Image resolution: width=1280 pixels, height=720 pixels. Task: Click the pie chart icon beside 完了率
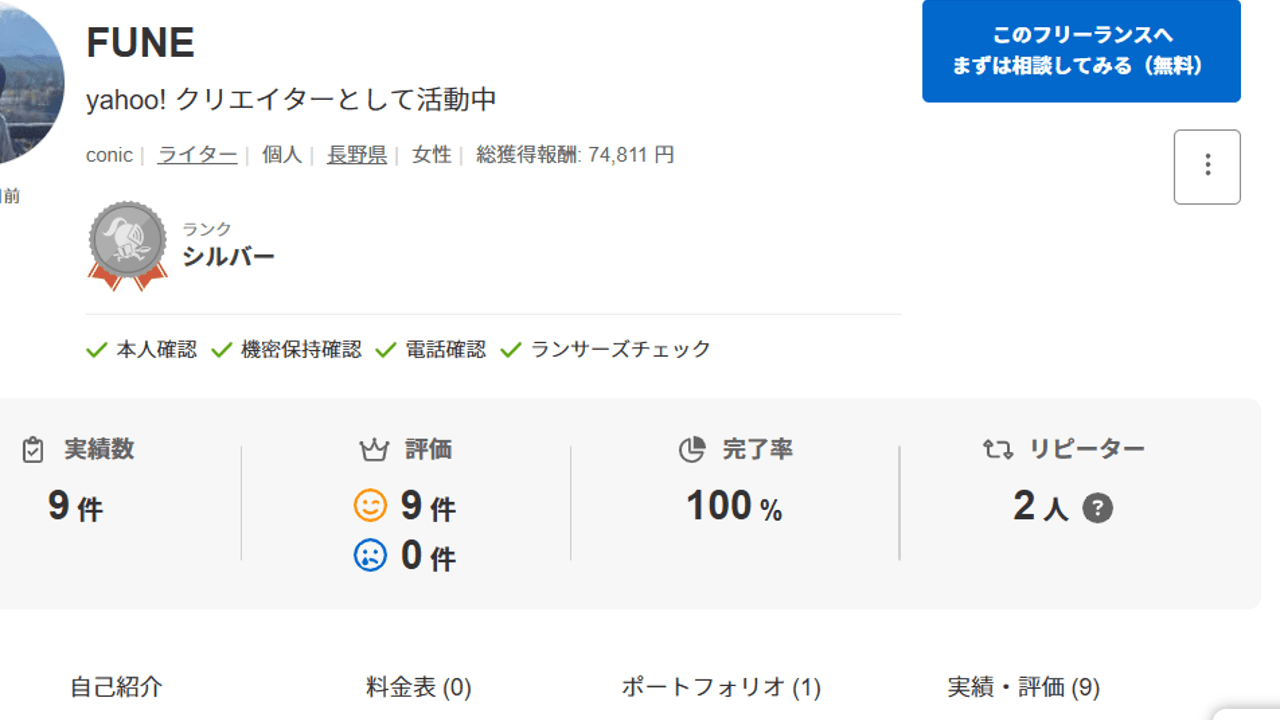[692, 450]
